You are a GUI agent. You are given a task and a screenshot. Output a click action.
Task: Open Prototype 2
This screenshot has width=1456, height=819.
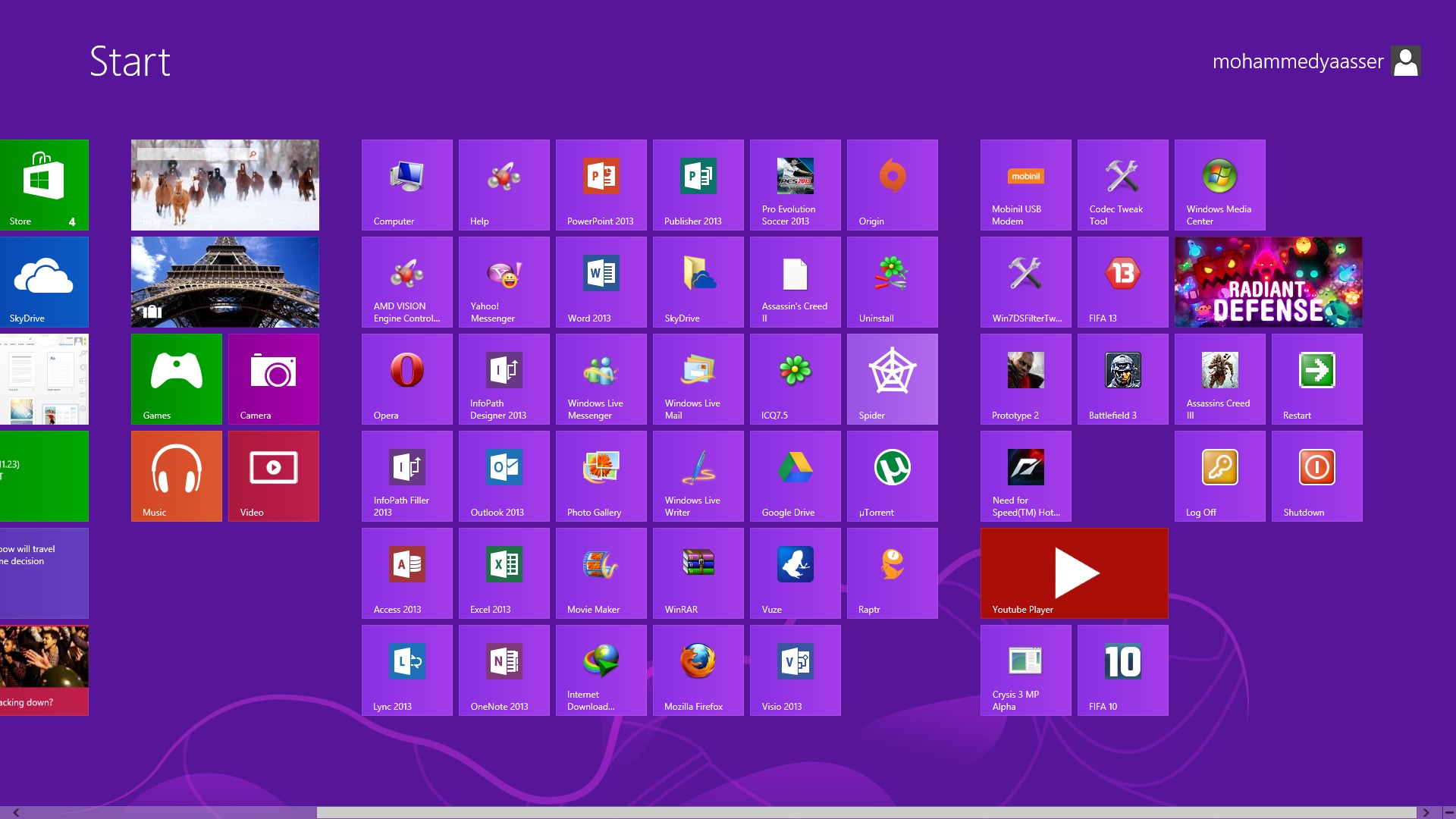(x=1026, y=379)
